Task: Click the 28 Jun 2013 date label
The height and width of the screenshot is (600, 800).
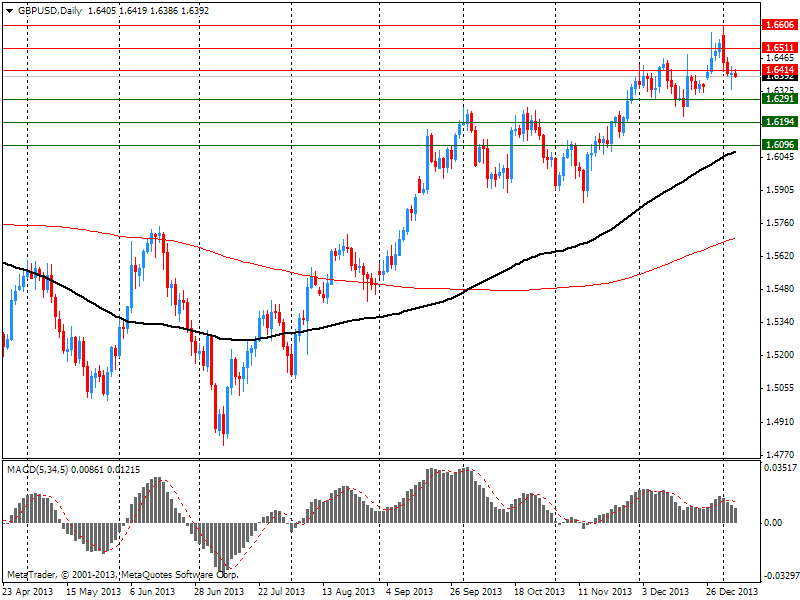Action: pos(219,592)
